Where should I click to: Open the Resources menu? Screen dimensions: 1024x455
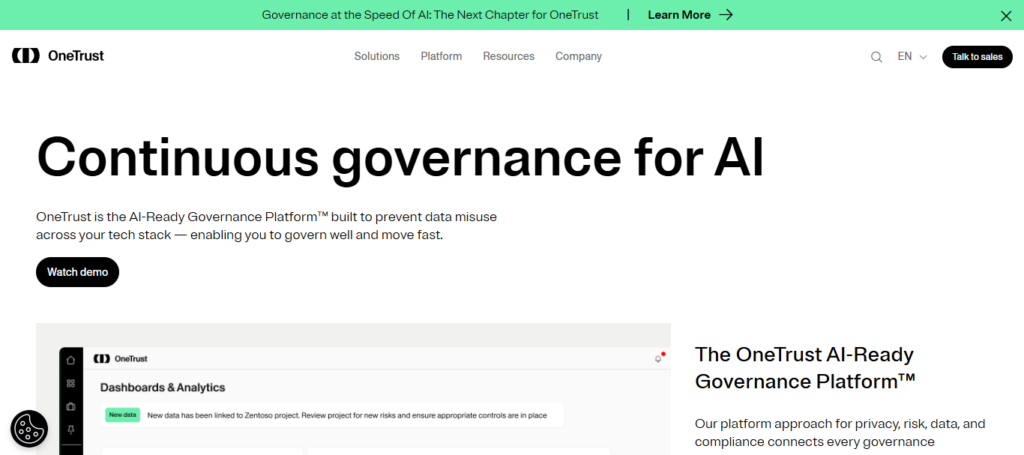[x=509, y=57]
